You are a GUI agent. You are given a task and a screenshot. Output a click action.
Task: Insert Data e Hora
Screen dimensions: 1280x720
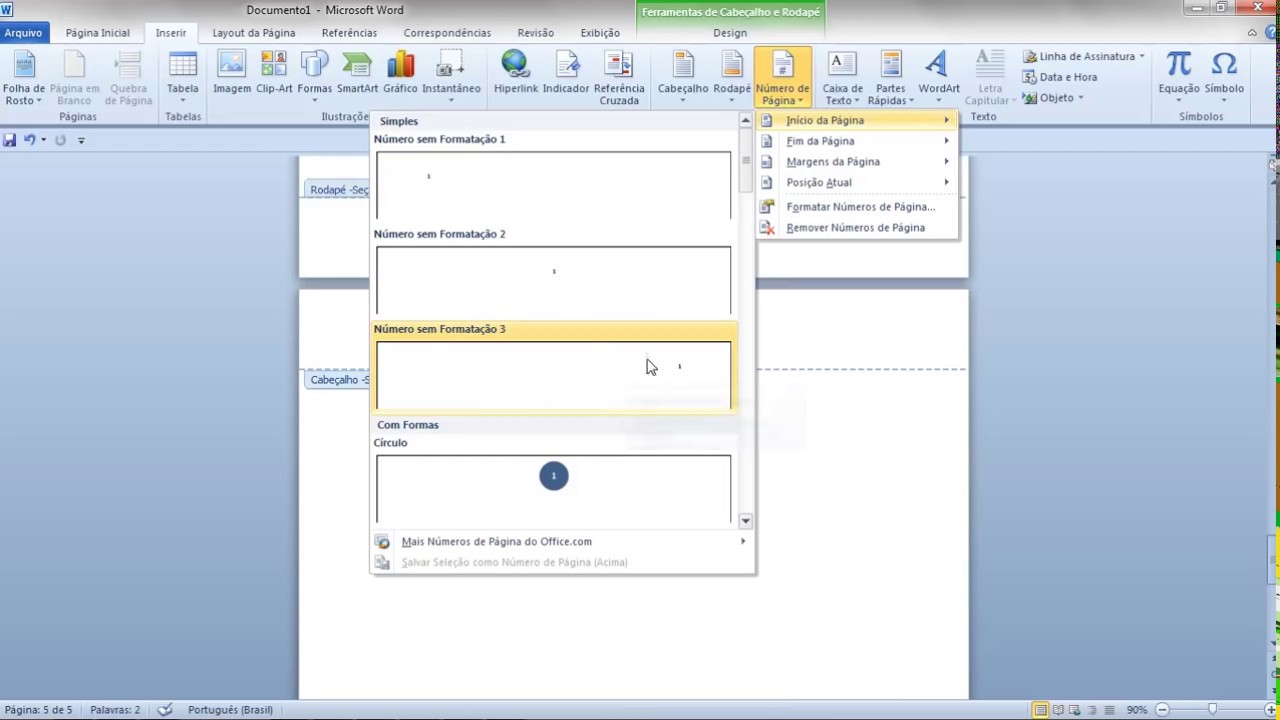(x=1060, y=77)
